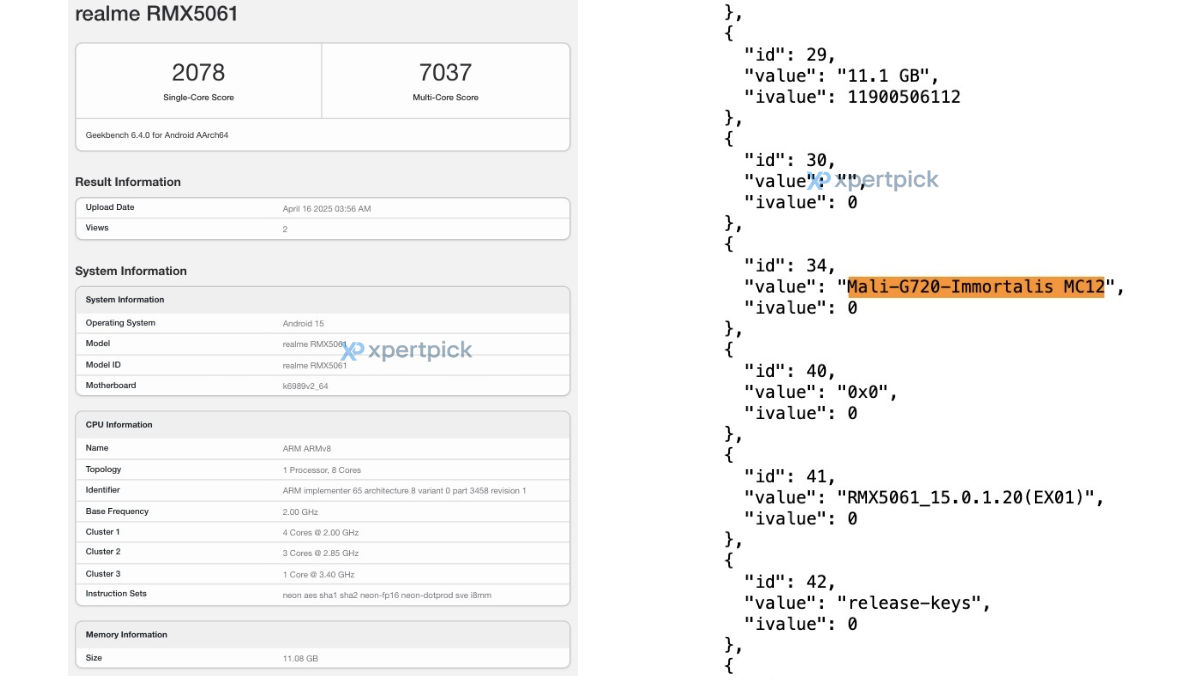Select the ARM ARMv8 name value

tap(307, 449)
